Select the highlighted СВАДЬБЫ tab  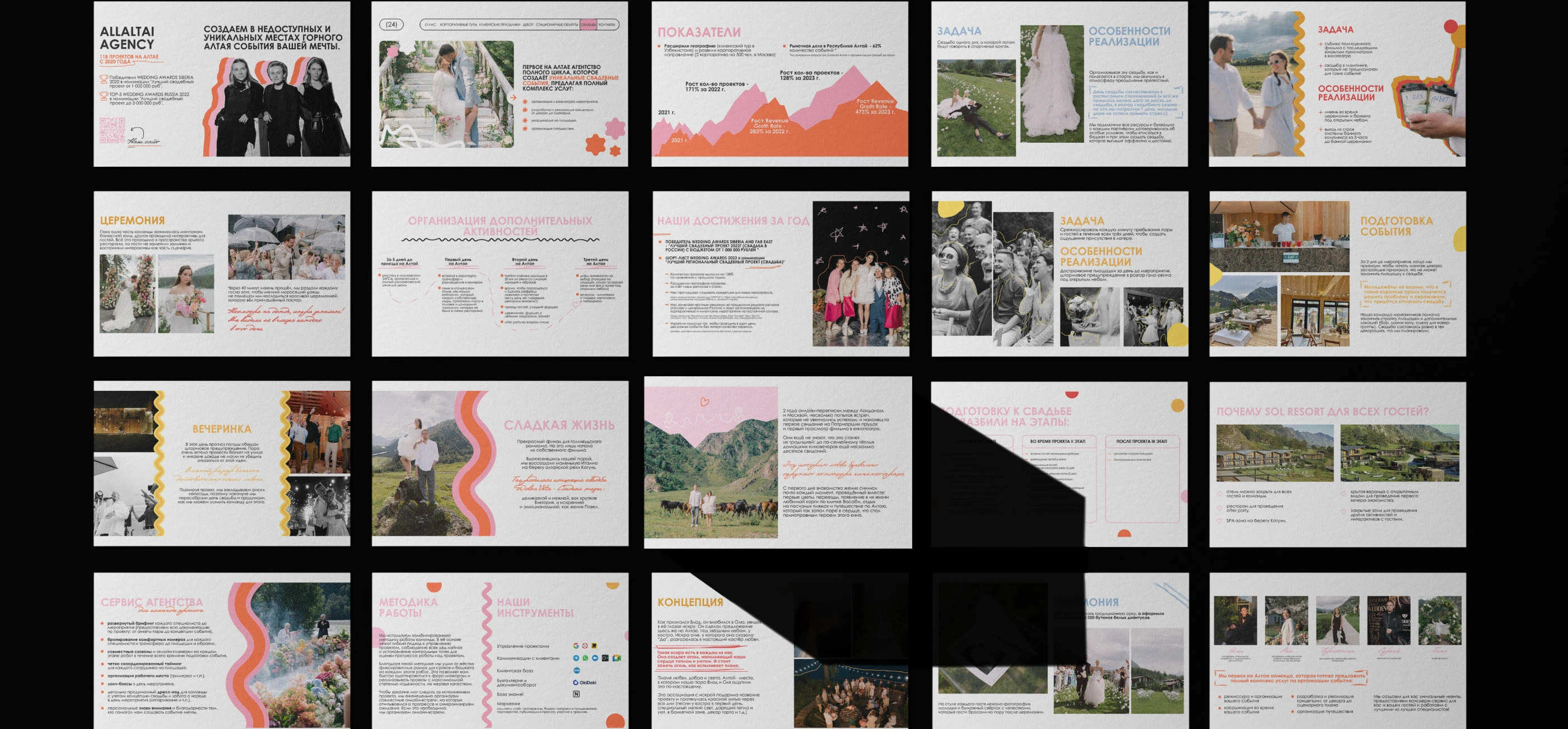pos(589,25)
